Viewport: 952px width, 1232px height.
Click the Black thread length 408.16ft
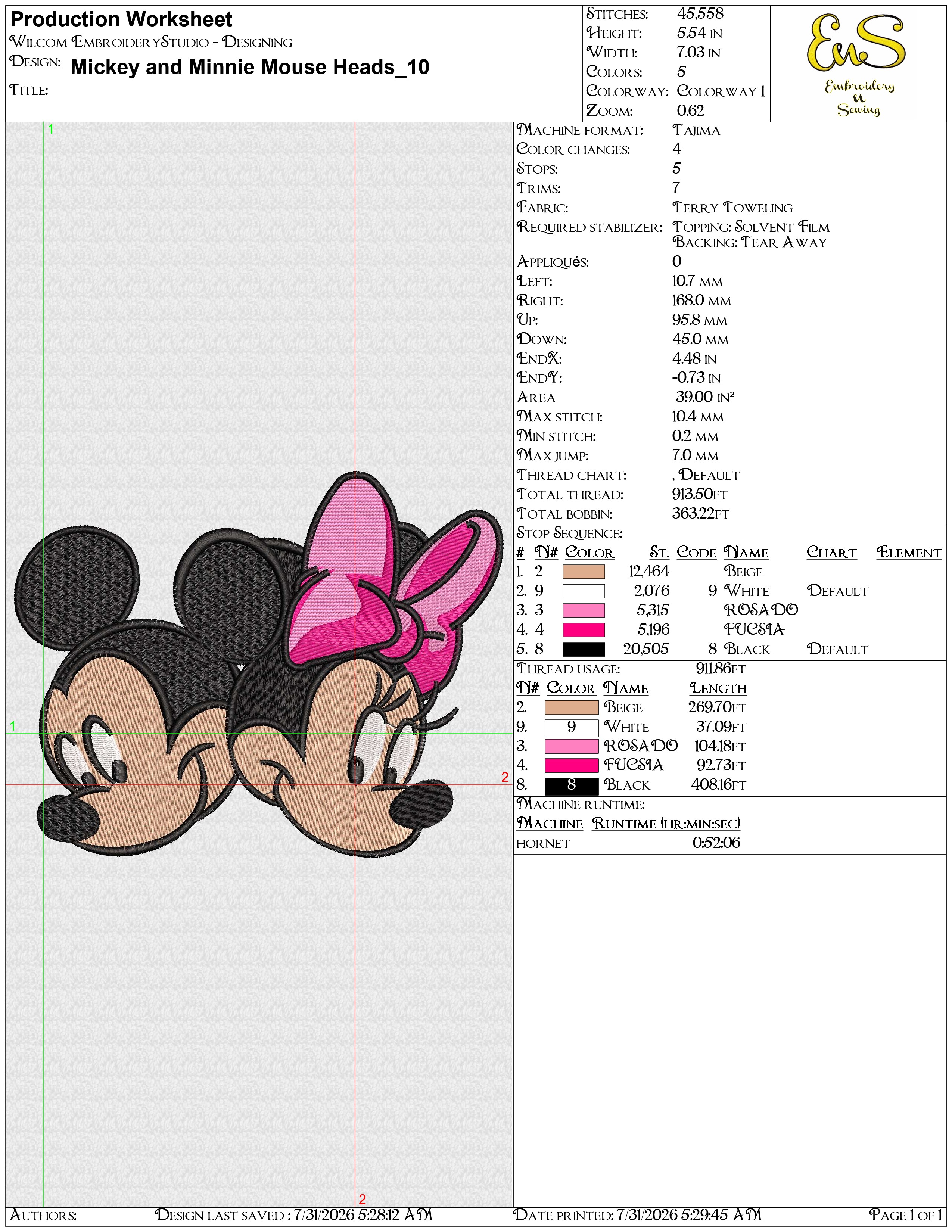(718, 785)
